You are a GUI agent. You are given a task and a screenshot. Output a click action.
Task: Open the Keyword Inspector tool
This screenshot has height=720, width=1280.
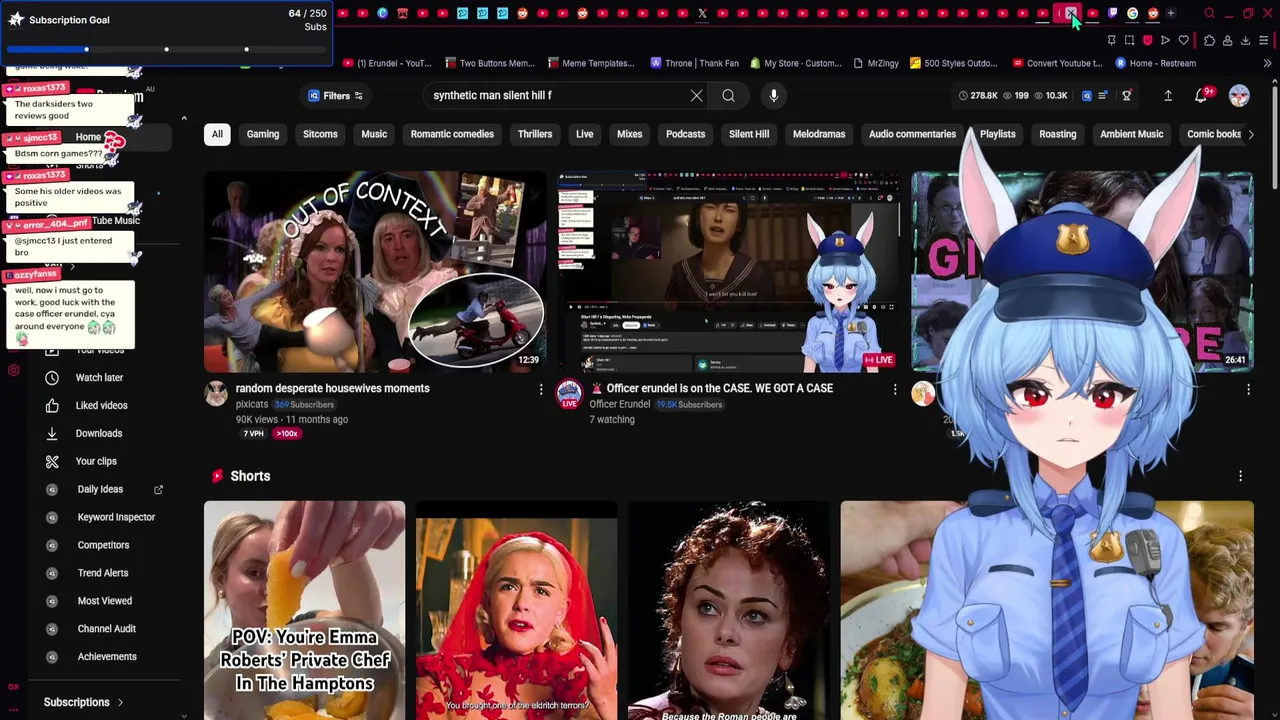click(x=116, y=518)
